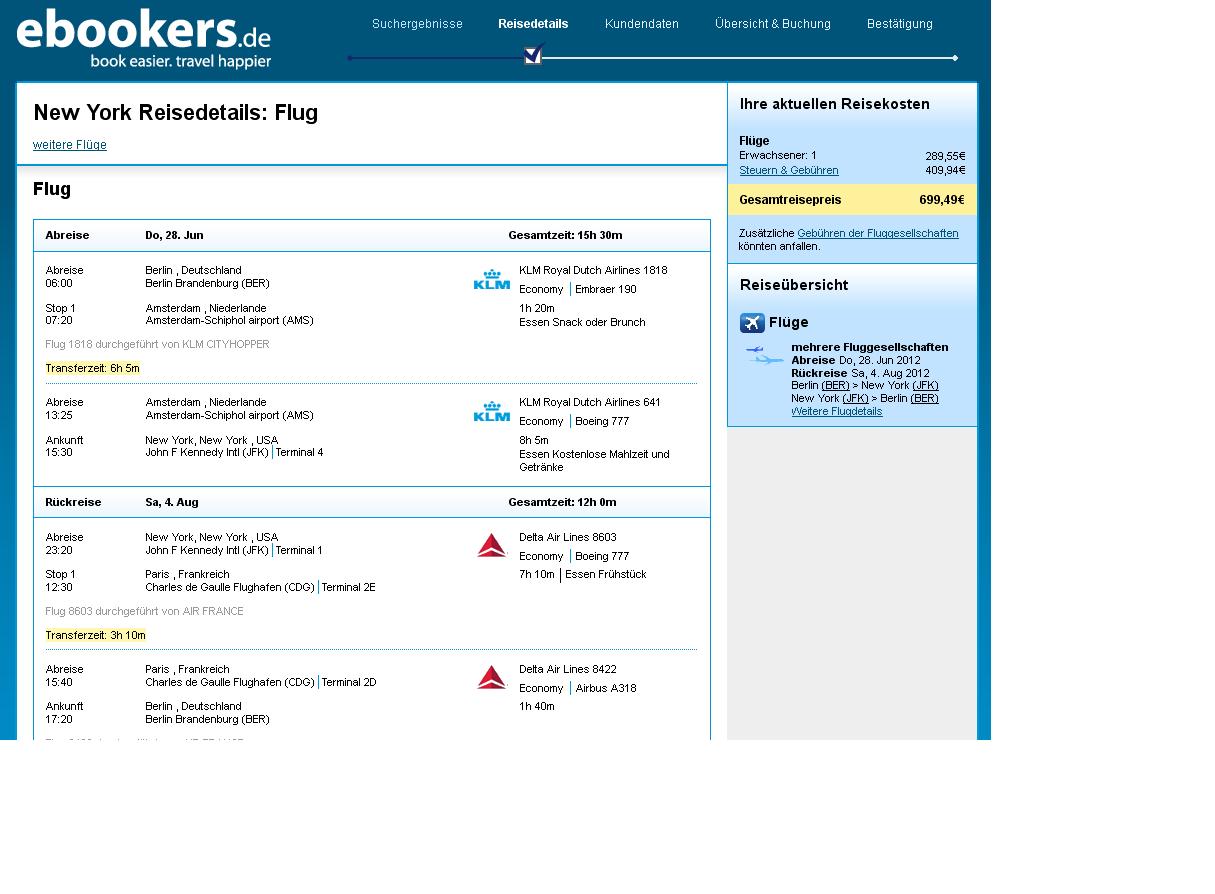Click Delta Air Lines 8603 text
The height and width of the screenshot is (894, 1215).
[568, 537]
